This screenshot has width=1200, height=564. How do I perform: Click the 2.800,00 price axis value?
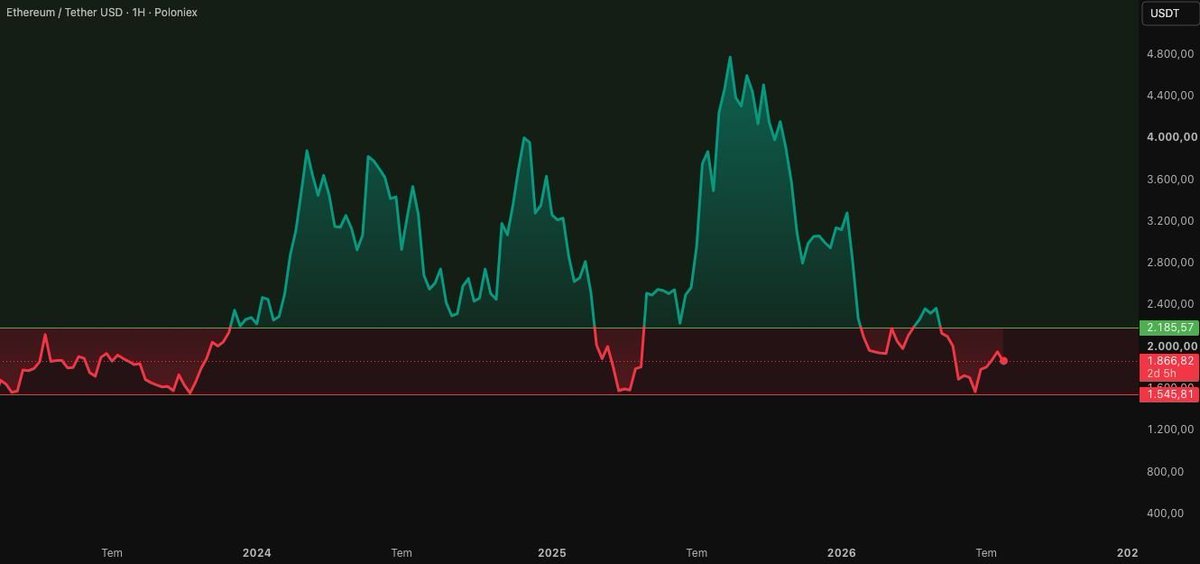pyautogui.click(x=1170, y=262)
